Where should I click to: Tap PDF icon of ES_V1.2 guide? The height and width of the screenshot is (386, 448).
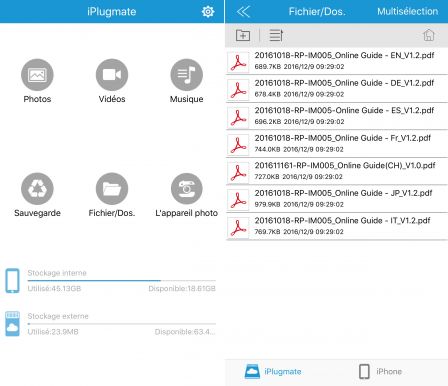point(238,117)
